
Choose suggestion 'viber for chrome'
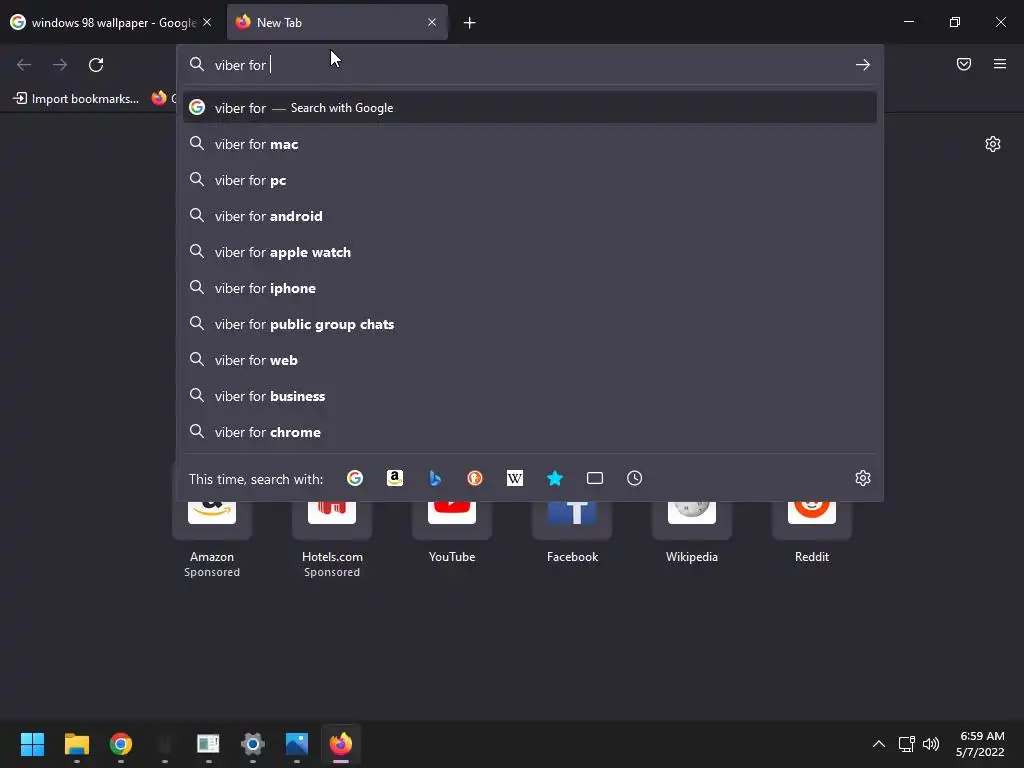[530, 432]
